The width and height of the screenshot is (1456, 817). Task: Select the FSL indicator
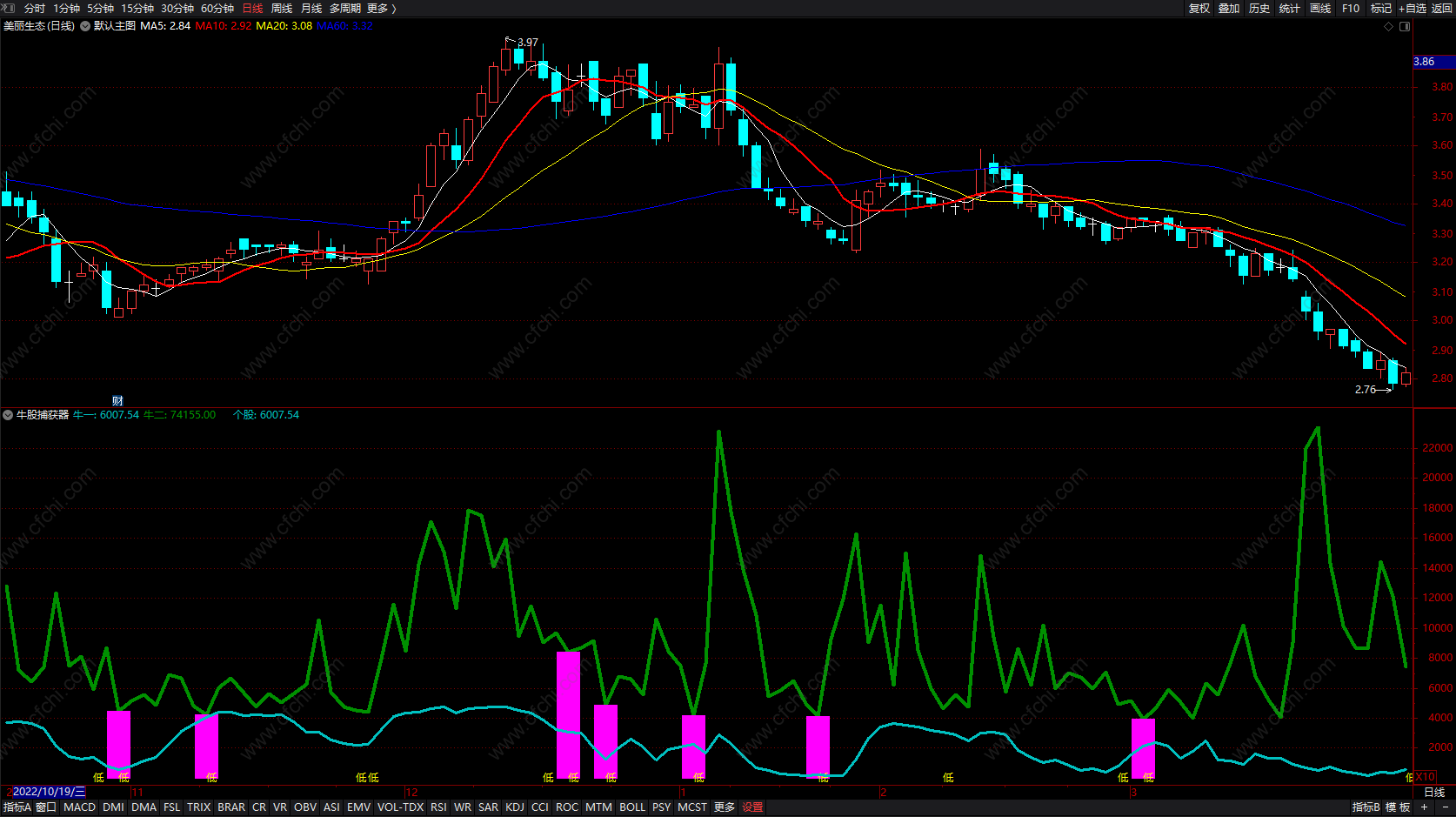tap(172, 807)
